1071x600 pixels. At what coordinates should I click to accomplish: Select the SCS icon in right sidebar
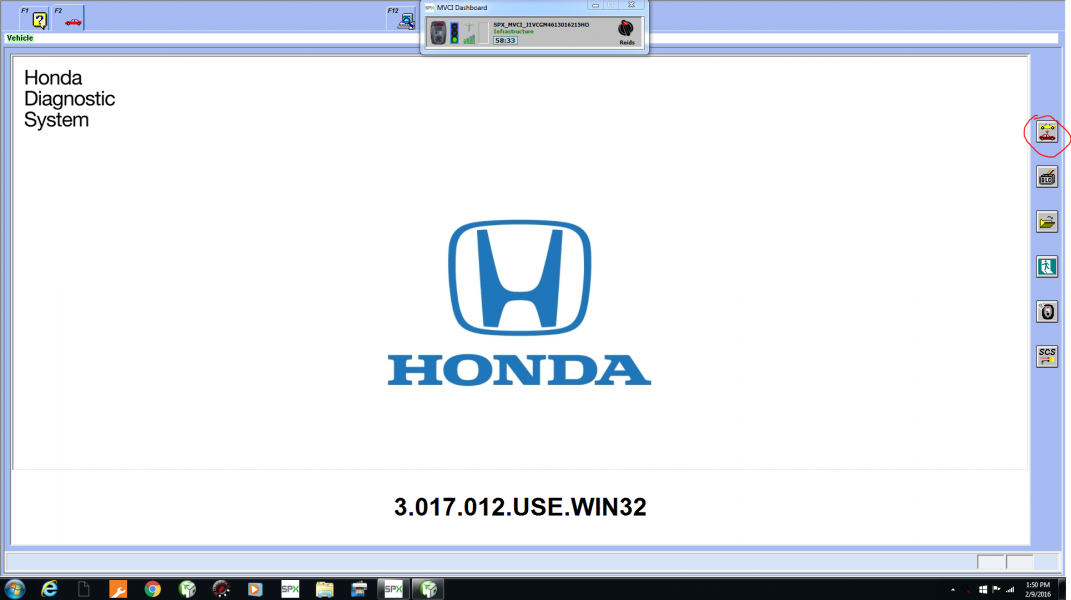1046,356
